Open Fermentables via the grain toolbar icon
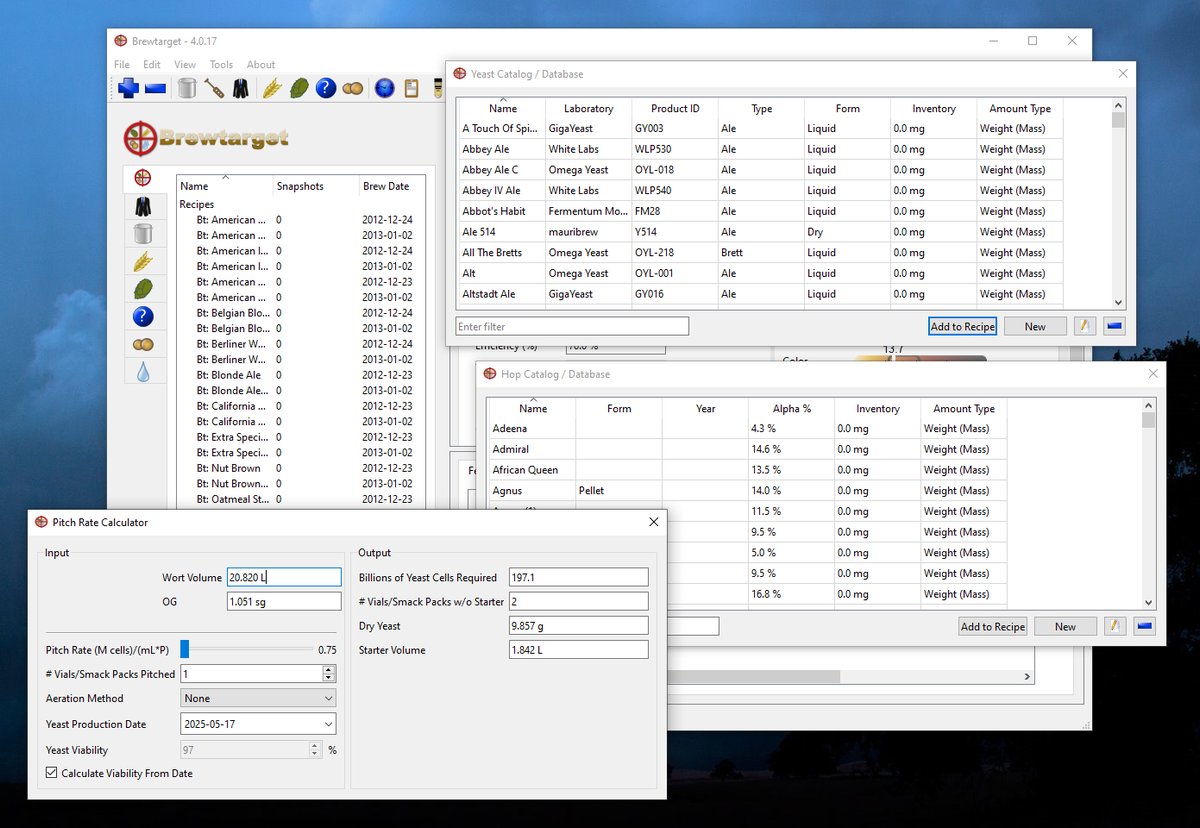 click(x=271, y=89)
